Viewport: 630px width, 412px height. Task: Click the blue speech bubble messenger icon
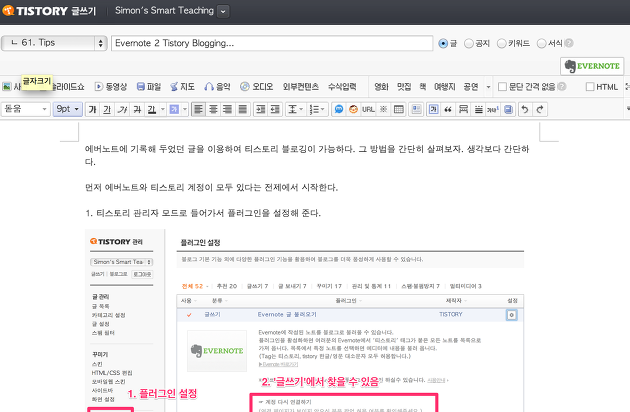click(x=339, y=109)
